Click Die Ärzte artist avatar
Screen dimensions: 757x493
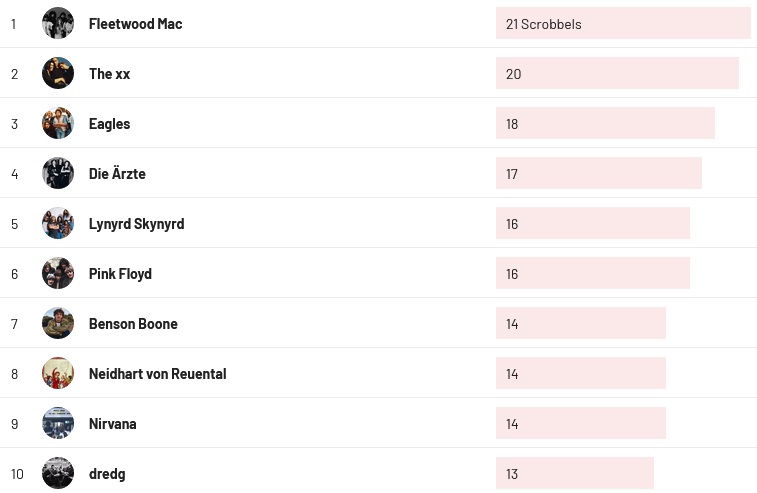(x=58, y=173)
